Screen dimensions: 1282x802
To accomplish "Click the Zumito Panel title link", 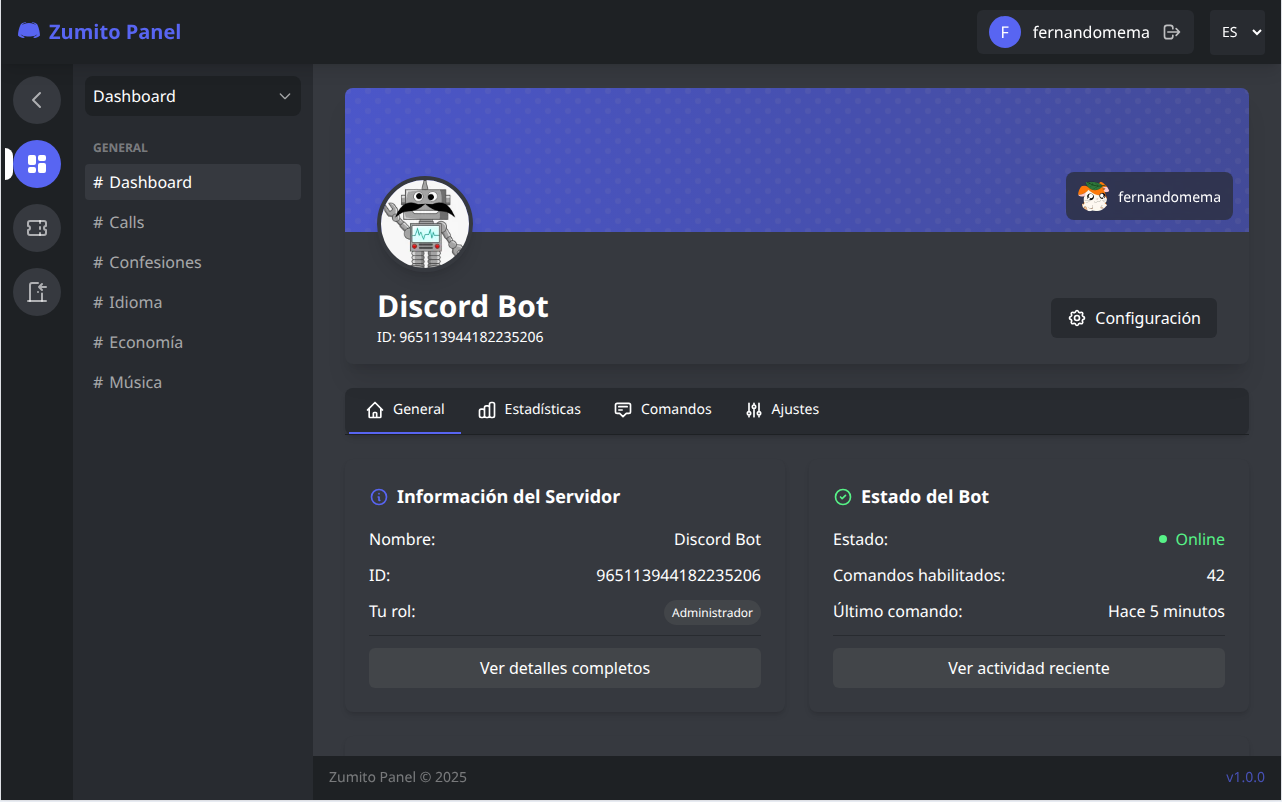I will click(115, 32).
